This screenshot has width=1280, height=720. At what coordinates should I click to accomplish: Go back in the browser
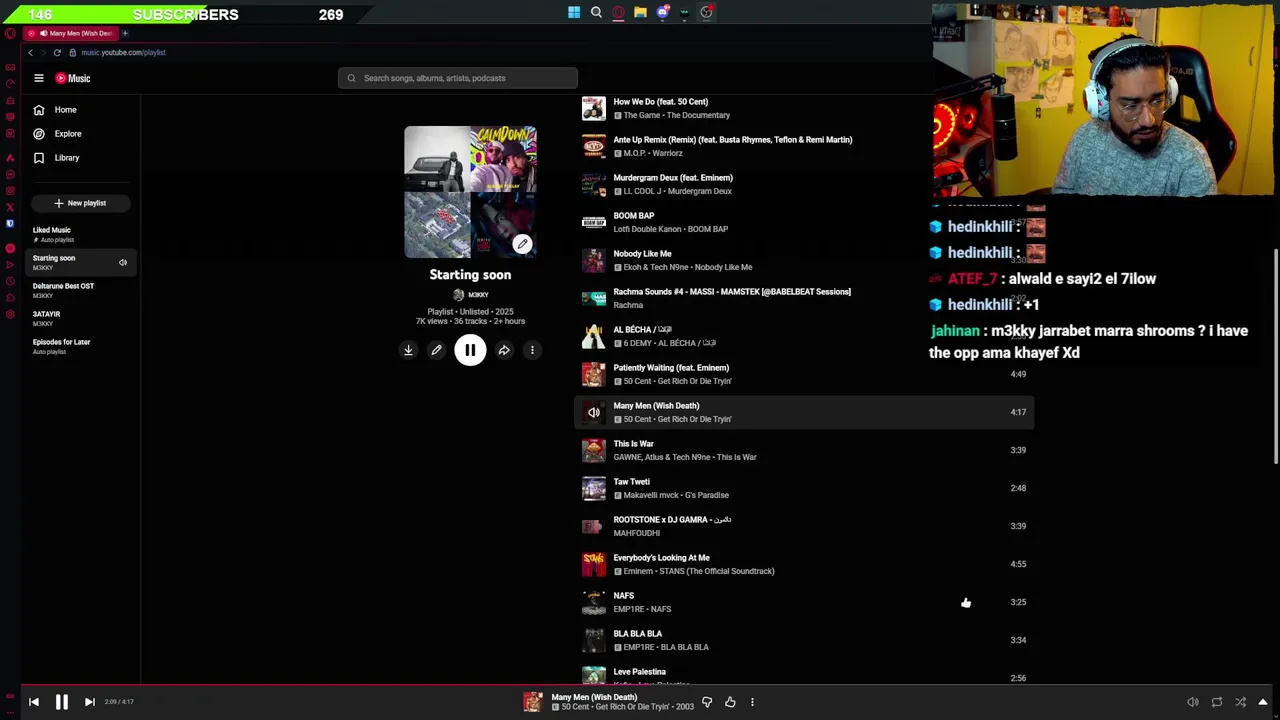click(30, 52)
